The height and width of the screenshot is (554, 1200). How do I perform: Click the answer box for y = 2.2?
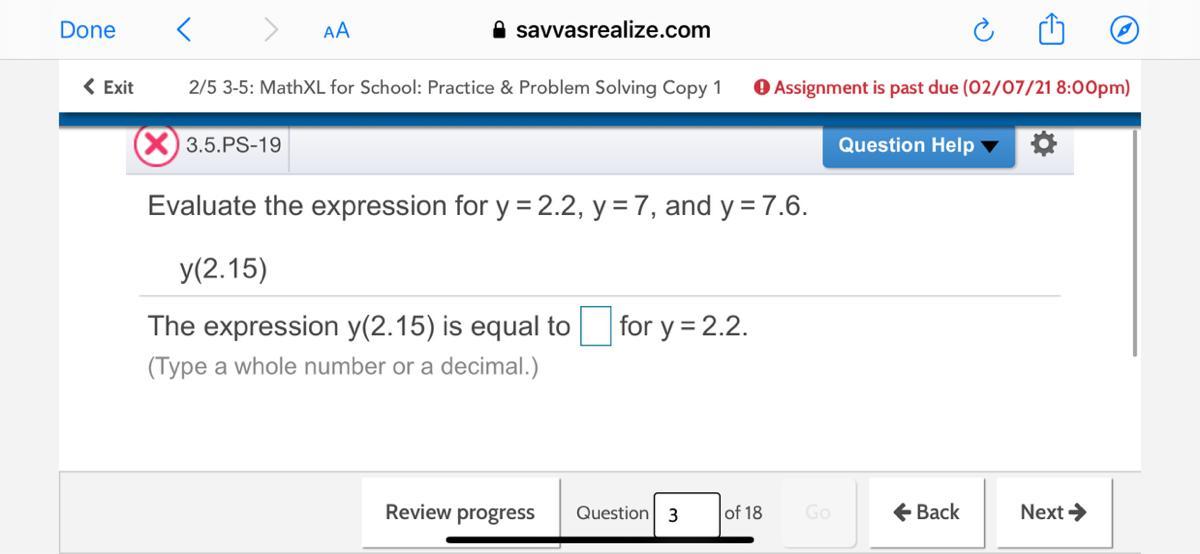[x=595, y=326]
